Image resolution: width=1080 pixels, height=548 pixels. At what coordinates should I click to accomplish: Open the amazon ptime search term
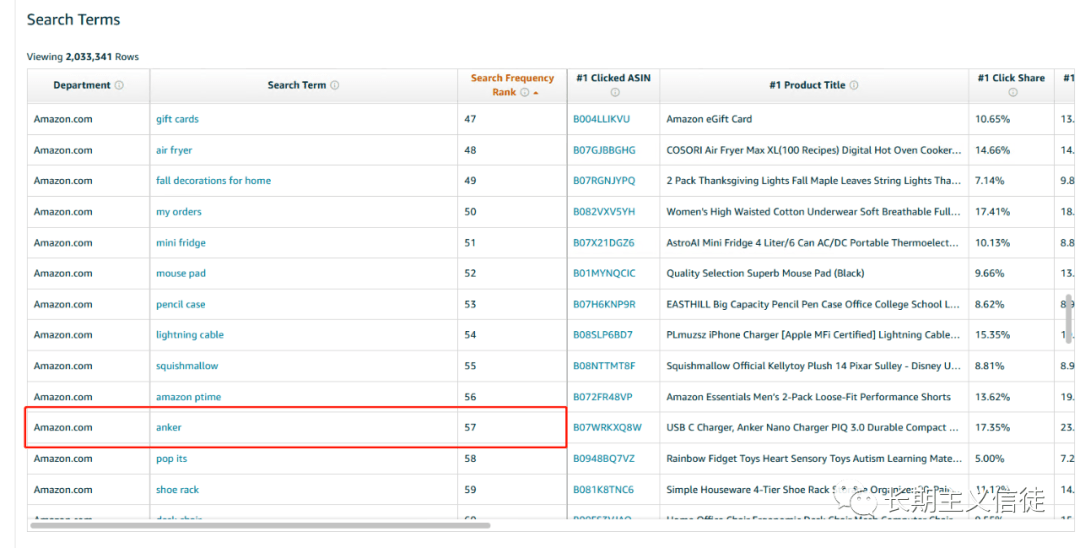click(188, 397)
